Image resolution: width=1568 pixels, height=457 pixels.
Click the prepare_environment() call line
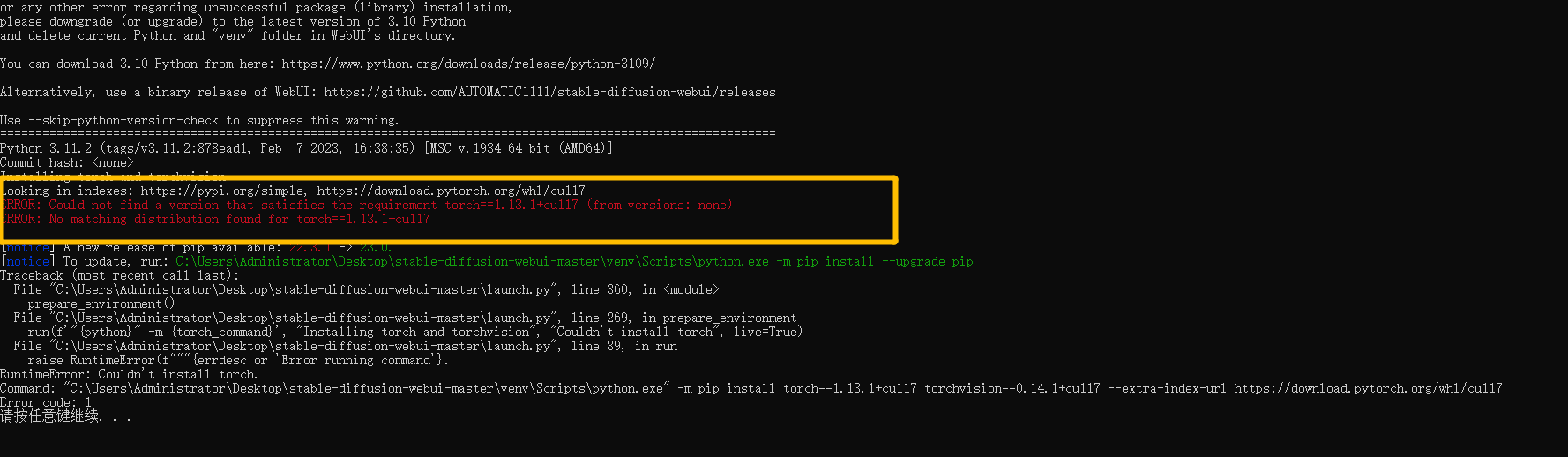click(101, 303)
